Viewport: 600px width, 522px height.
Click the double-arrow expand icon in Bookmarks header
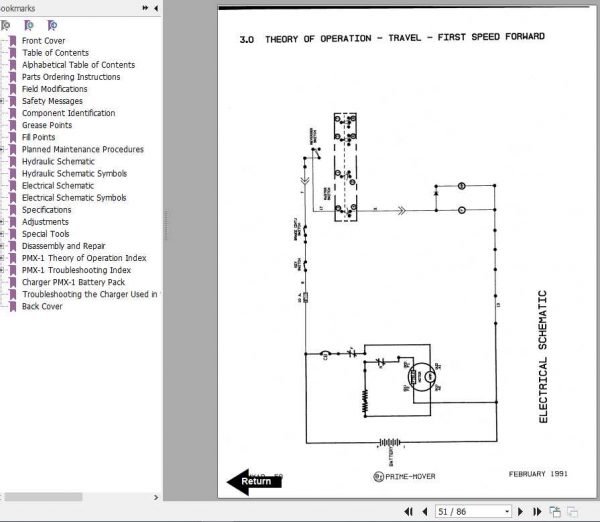145,8
